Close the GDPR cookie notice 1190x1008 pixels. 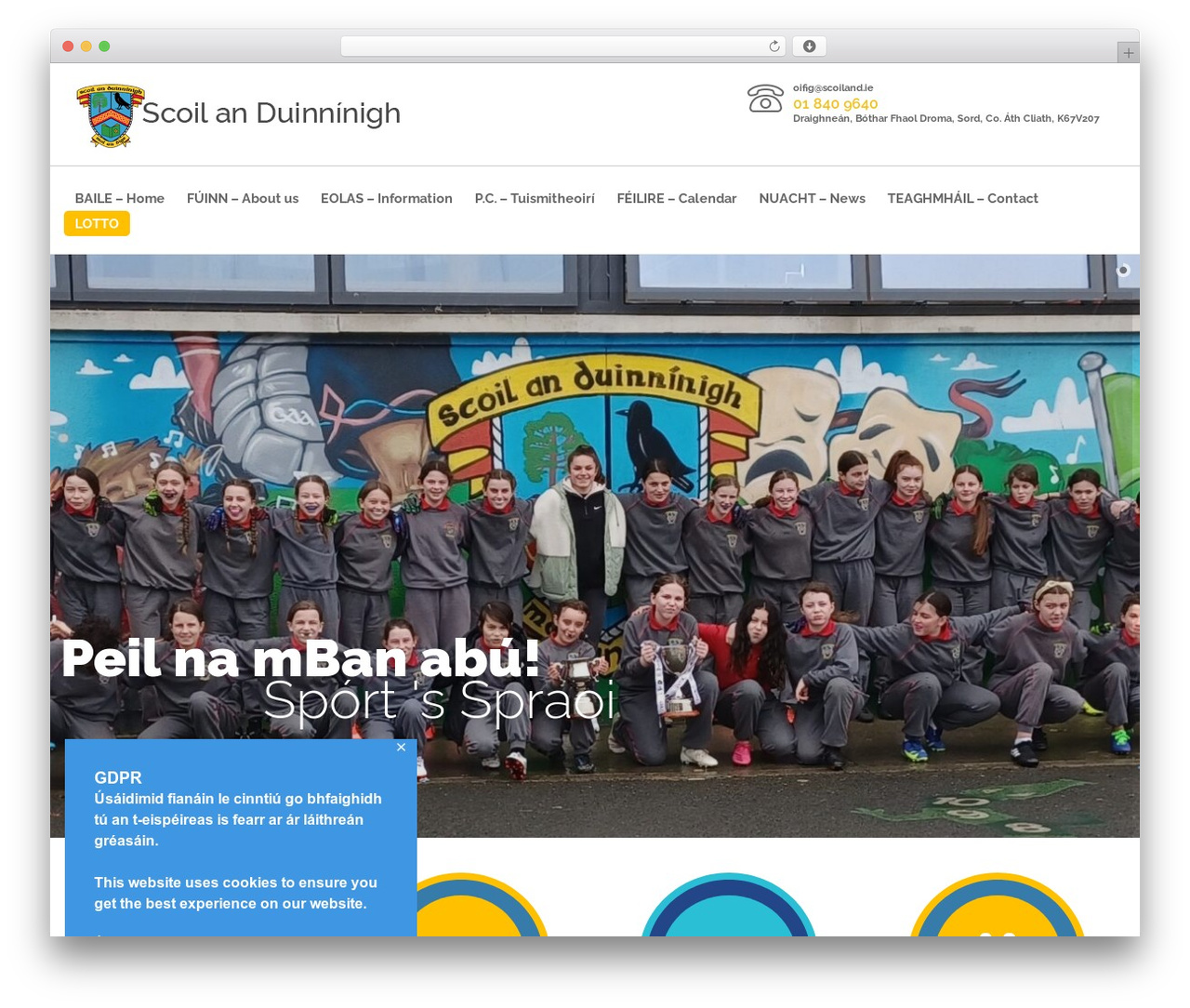[401, 747]
